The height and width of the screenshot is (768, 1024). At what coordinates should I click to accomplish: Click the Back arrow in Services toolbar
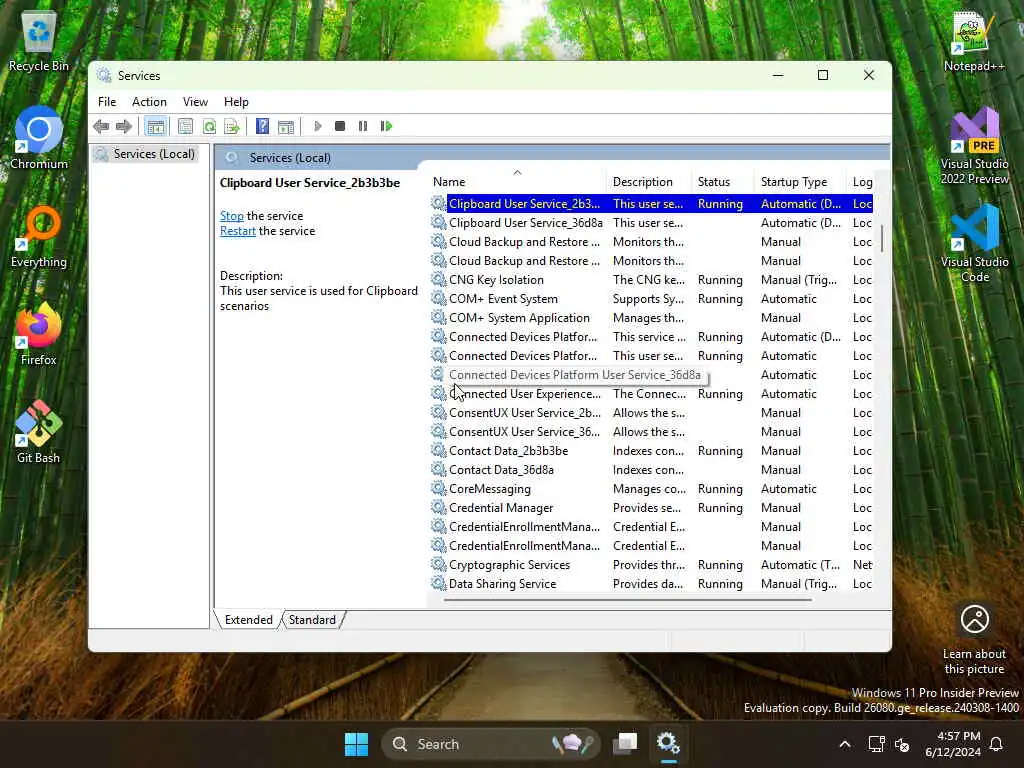pyautogui.click(x=101, y=126)
